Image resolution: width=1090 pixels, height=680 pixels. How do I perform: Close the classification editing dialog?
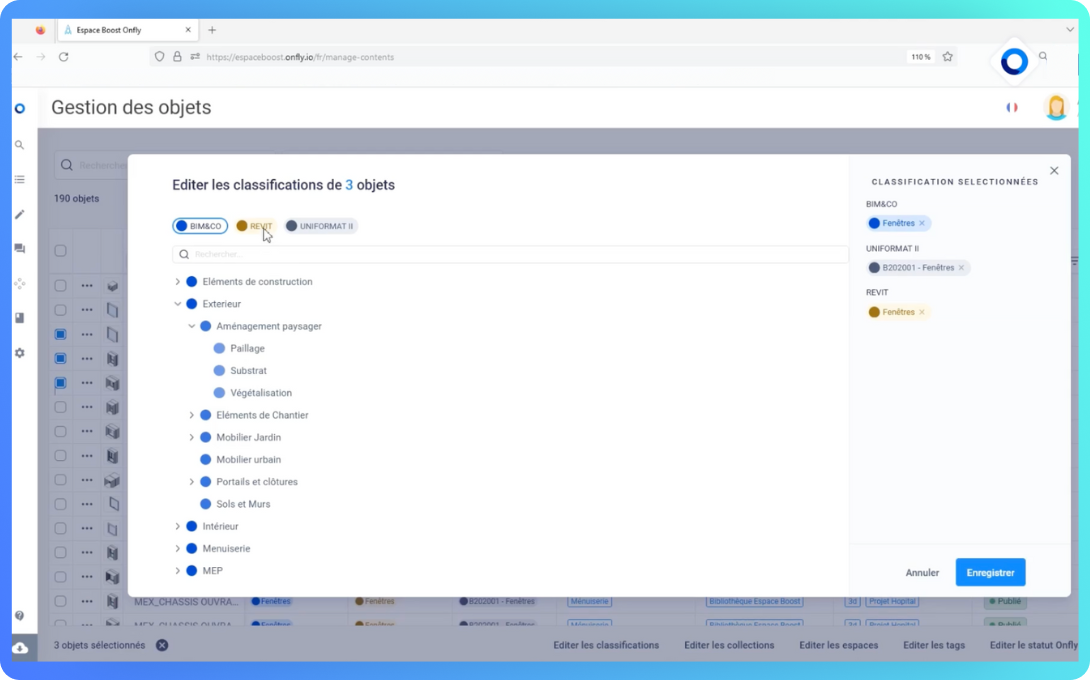1054,171
